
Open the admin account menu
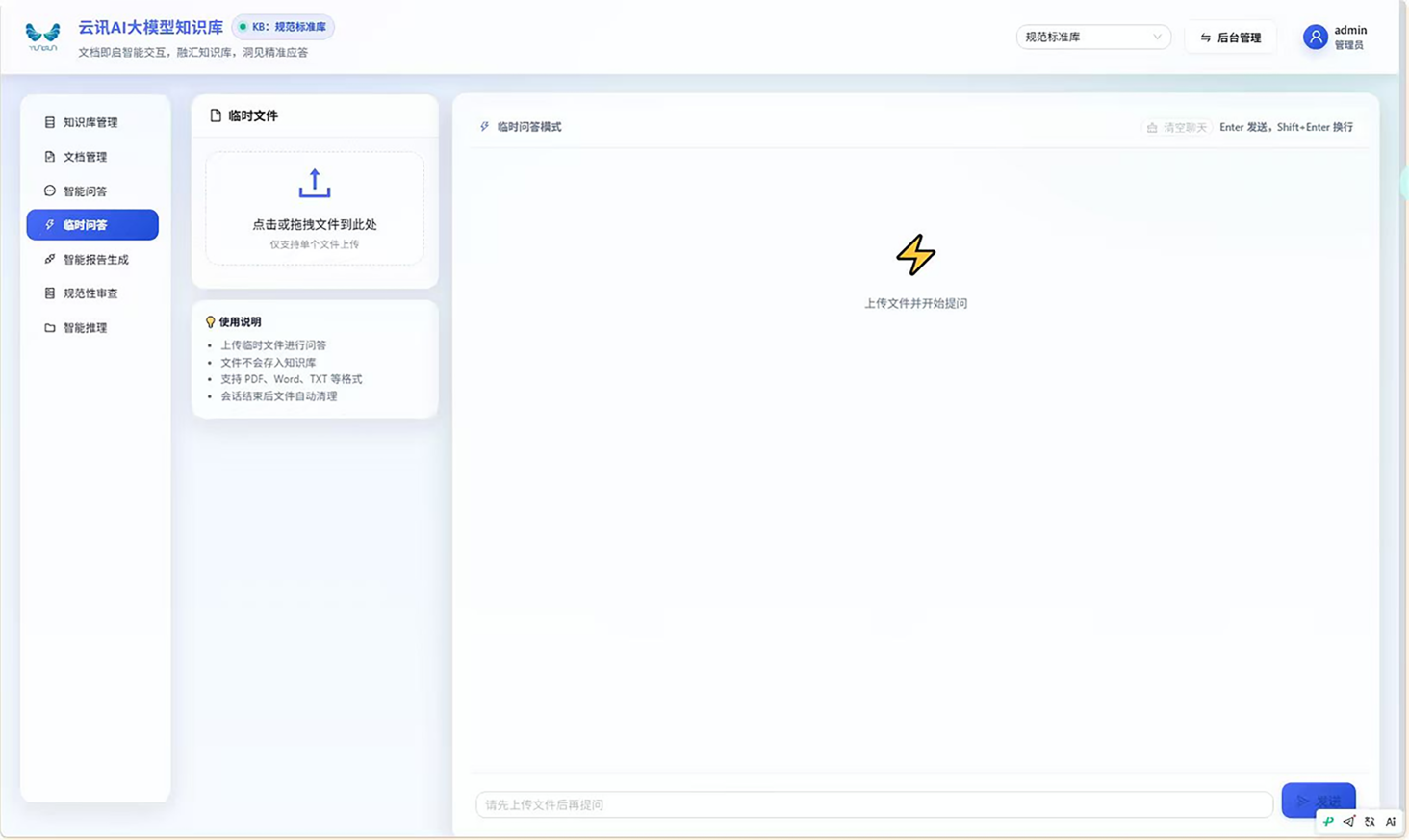[x=1336, y=37]
